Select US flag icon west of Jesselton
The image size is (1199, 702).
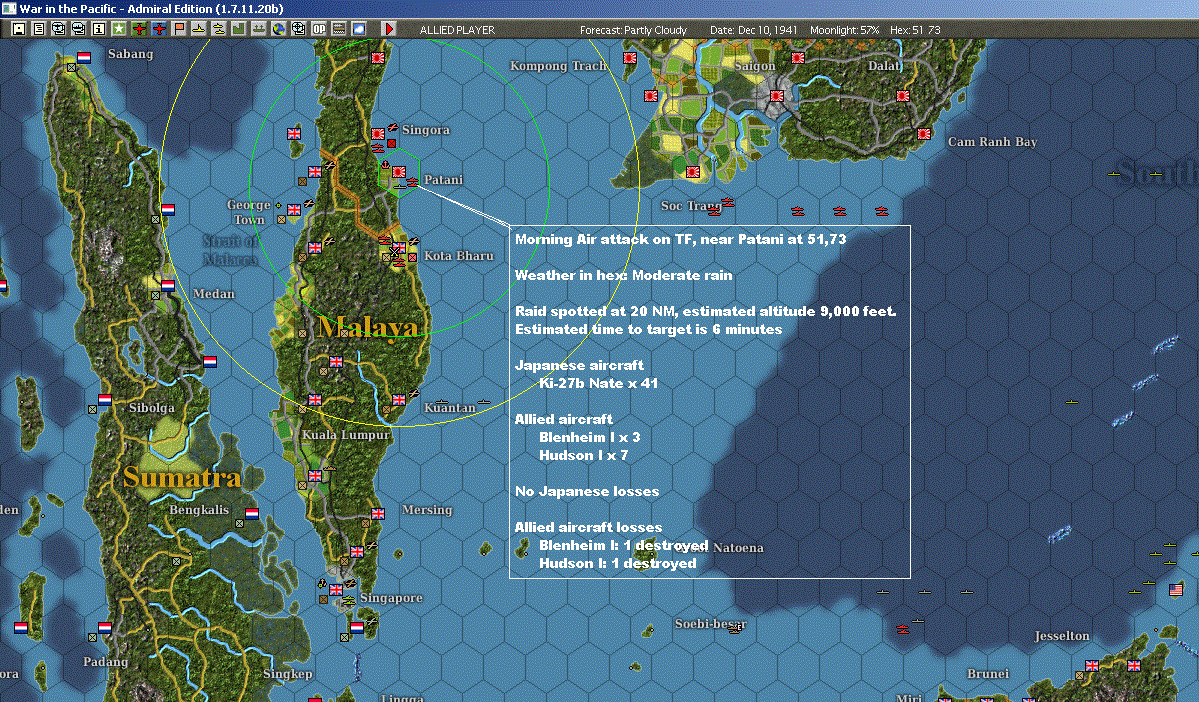[1176, 590]
